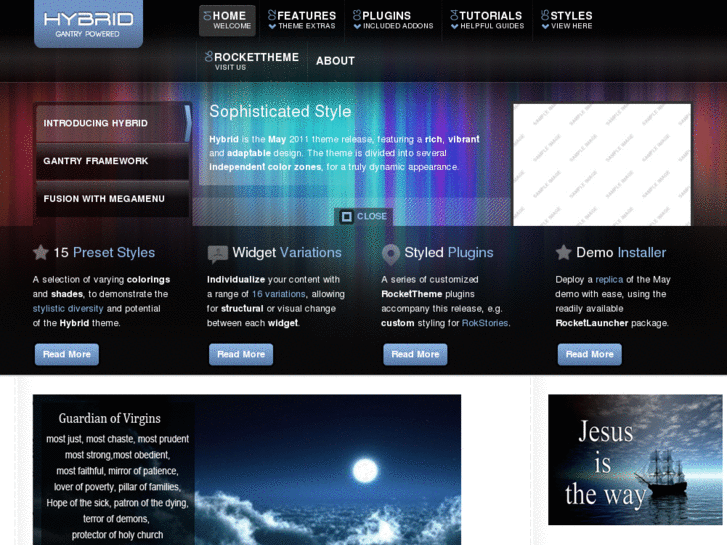Expand the Features dropdown chevron
The image size is (727, 545).
coord(272,26)
